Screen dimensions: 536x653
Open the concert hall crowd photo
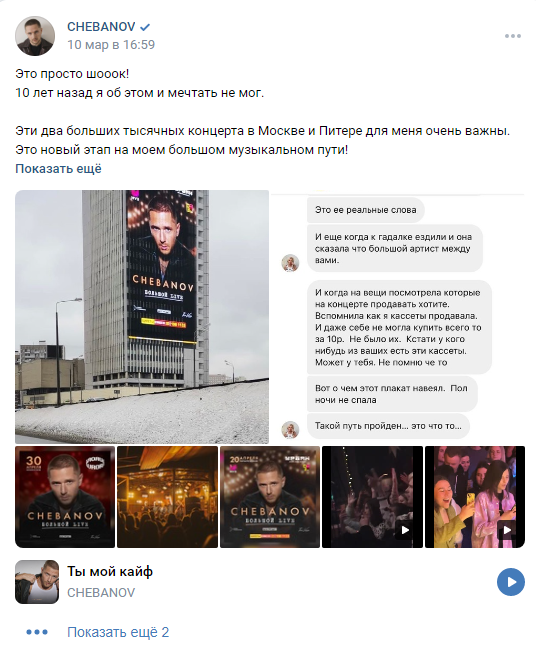(x=167, y=497)
